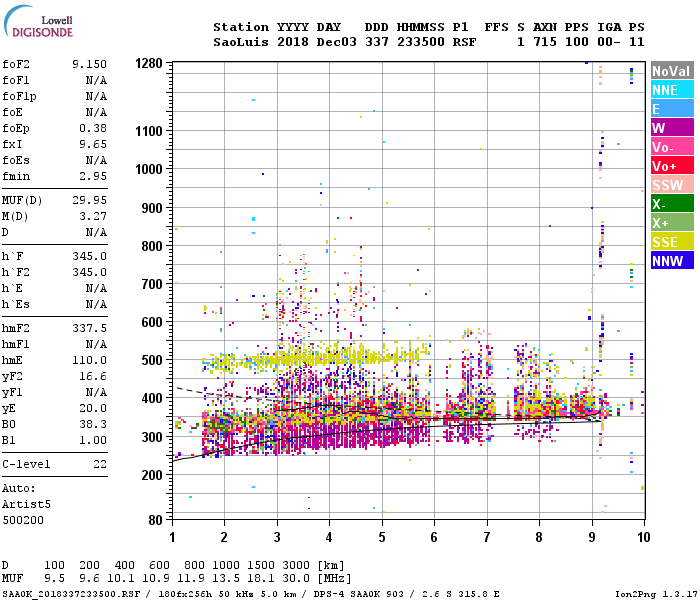Click the Artist5 auto-scaler label
Image resolution: width=700 pixels, height=600 pixels.
tap(26, 504)
